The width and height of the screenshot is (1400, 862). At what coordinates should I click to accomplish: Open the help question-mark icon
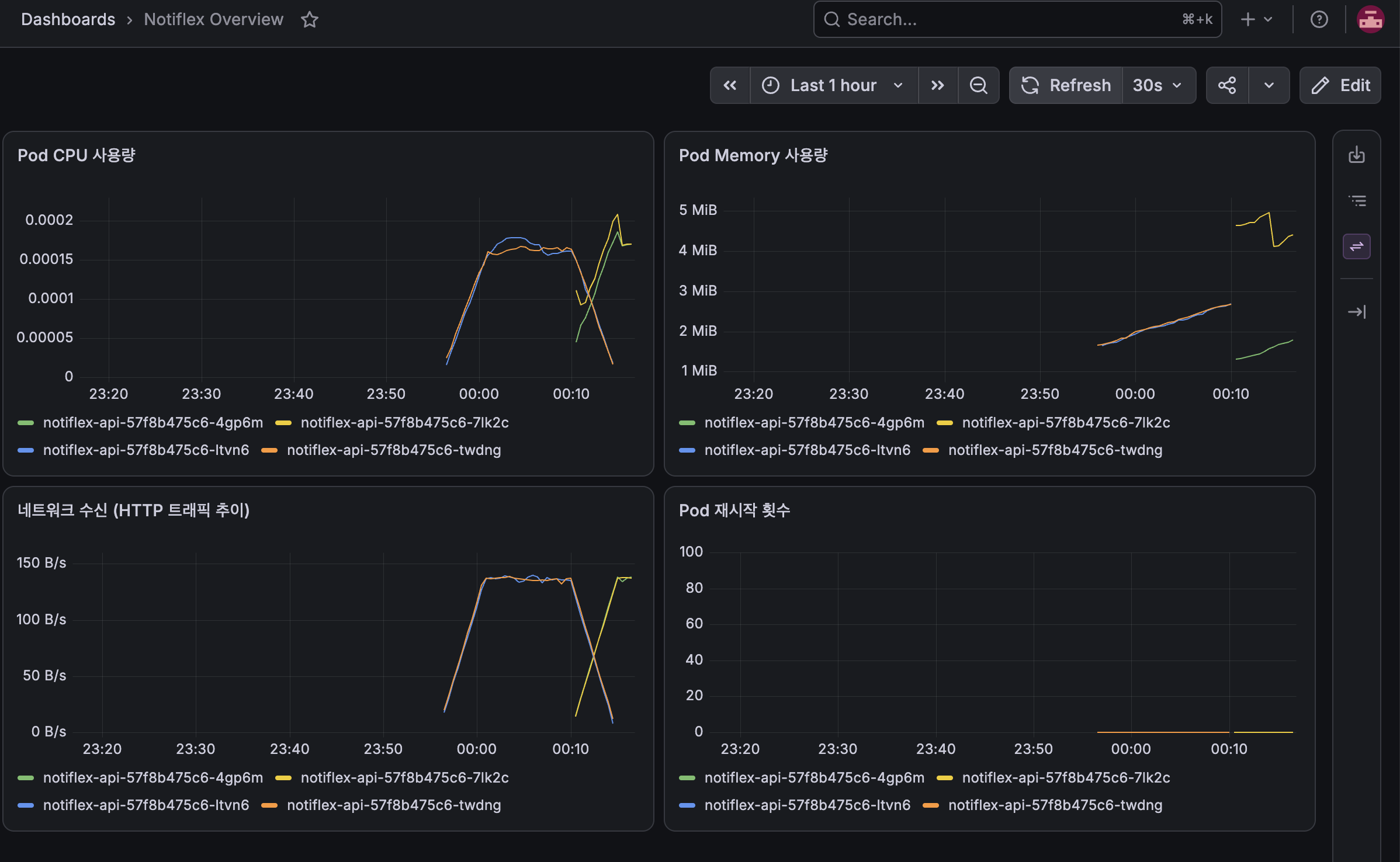click(x=1319, y=19)
